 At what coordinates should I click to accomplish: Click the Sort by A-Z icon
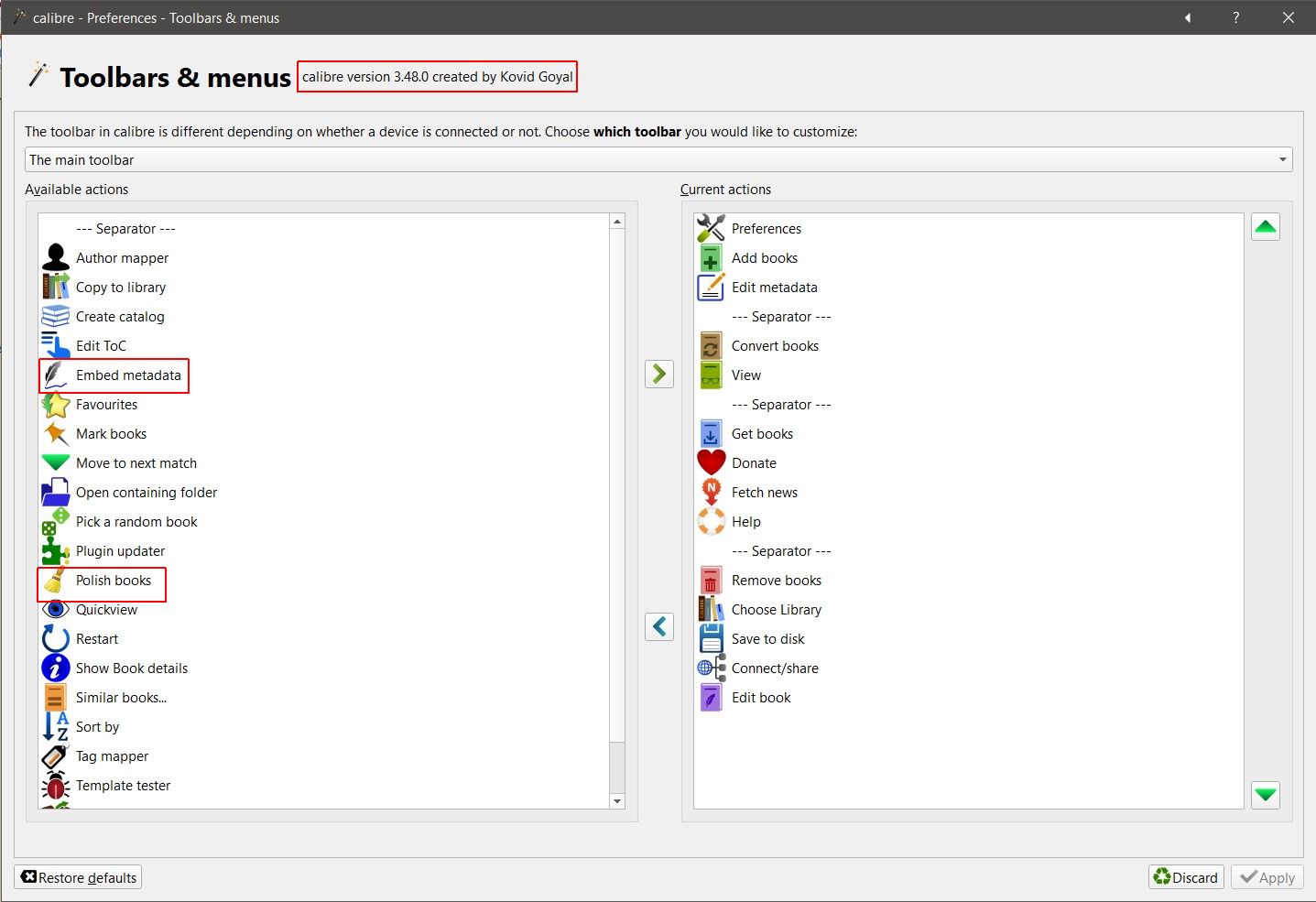56,727
